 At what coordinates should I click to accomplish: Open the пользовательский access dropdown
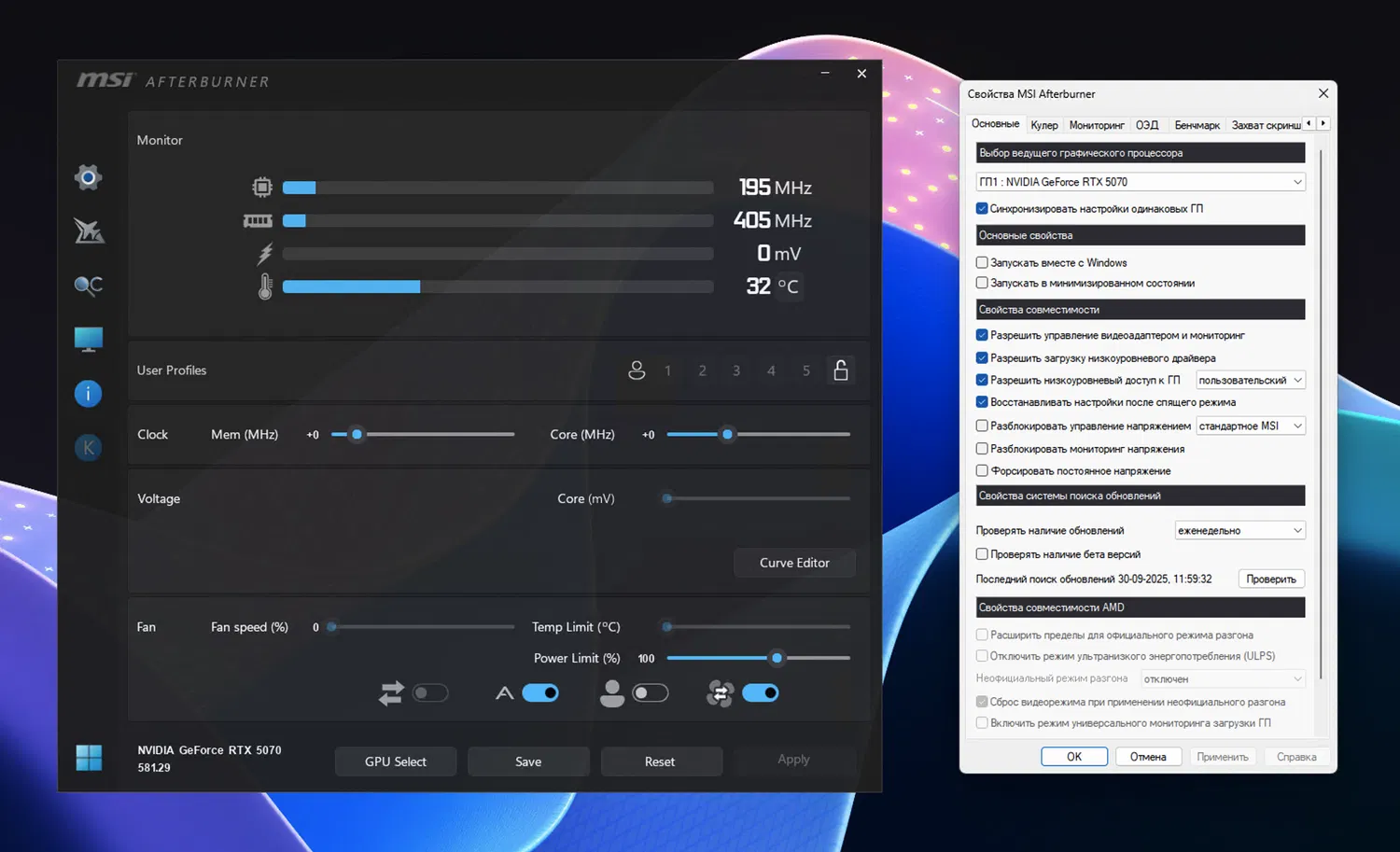tap(1251, 380)
